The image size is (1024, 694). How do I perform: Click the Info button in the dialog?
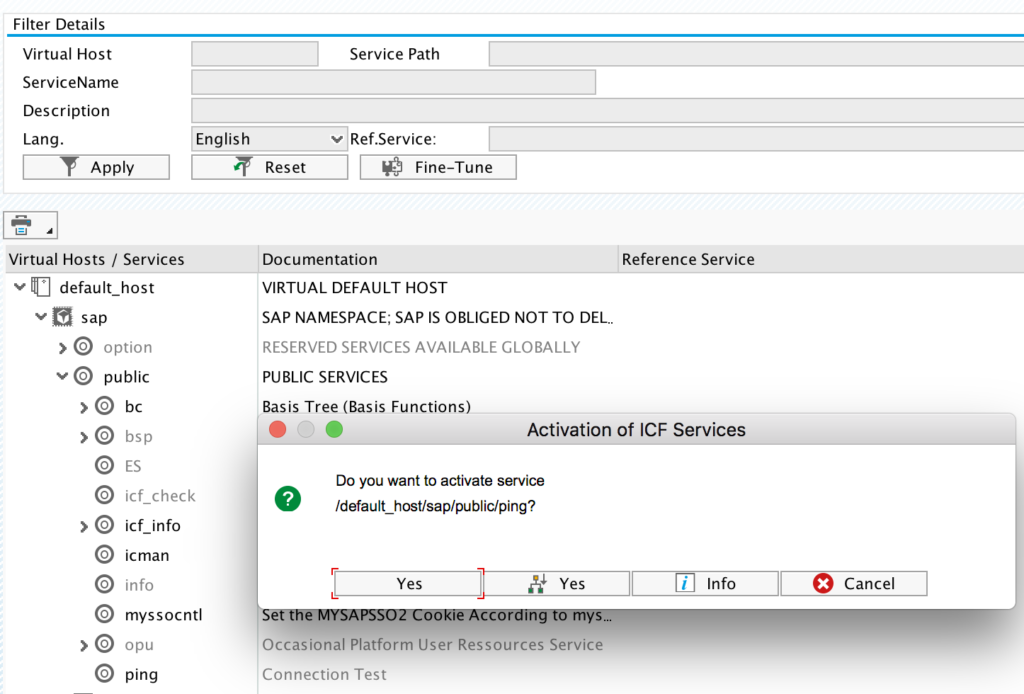pyautogui.click(x=704, y=582)
